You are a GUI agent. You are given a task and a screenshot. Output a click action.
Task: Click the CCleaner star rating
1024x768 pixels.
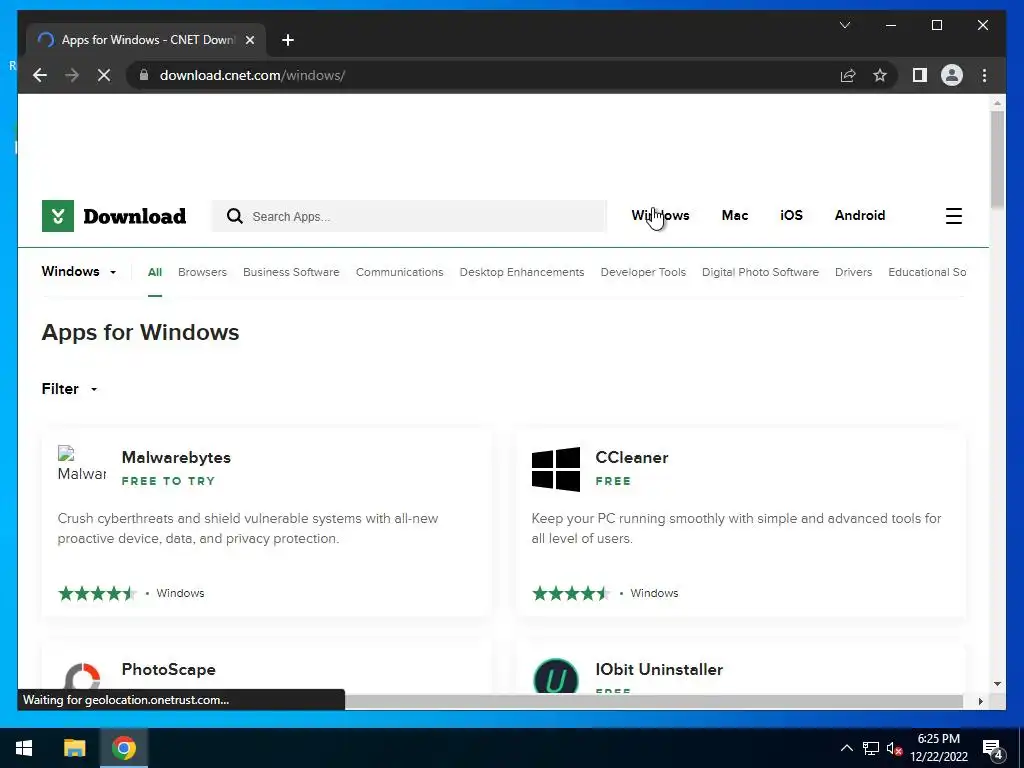tap(571, 593)
